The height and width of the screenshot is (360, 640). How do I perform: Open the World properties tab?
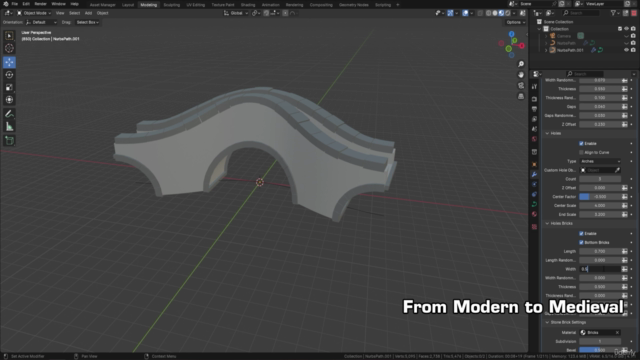[x=534, y=139]
